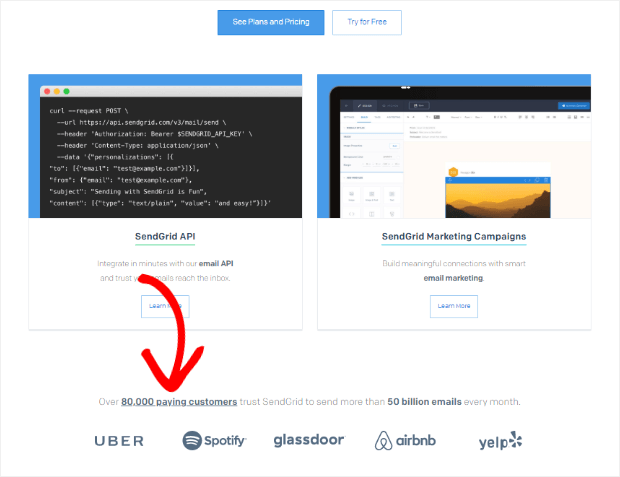Click the See Plans and Pricing button

pos(271,23)
